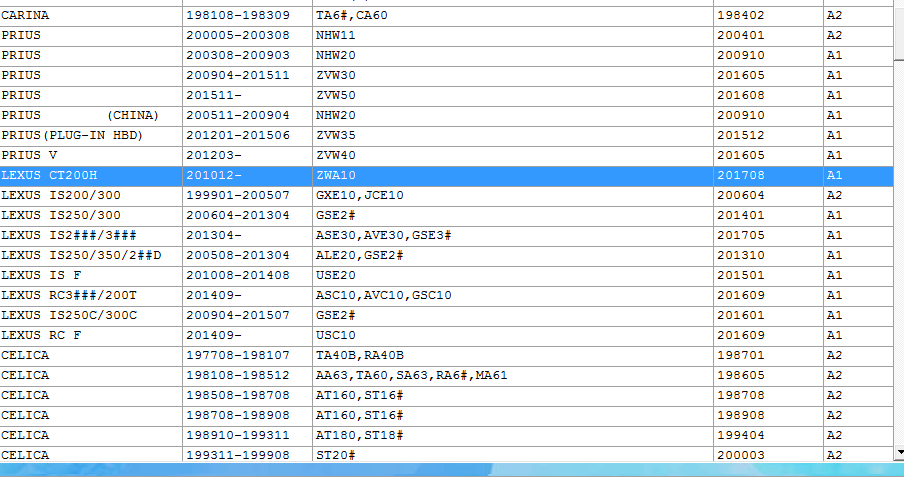
Task: Pick the LEXUS RC3###/200T row
Action: pyautogui.click(x=447, y=295)
